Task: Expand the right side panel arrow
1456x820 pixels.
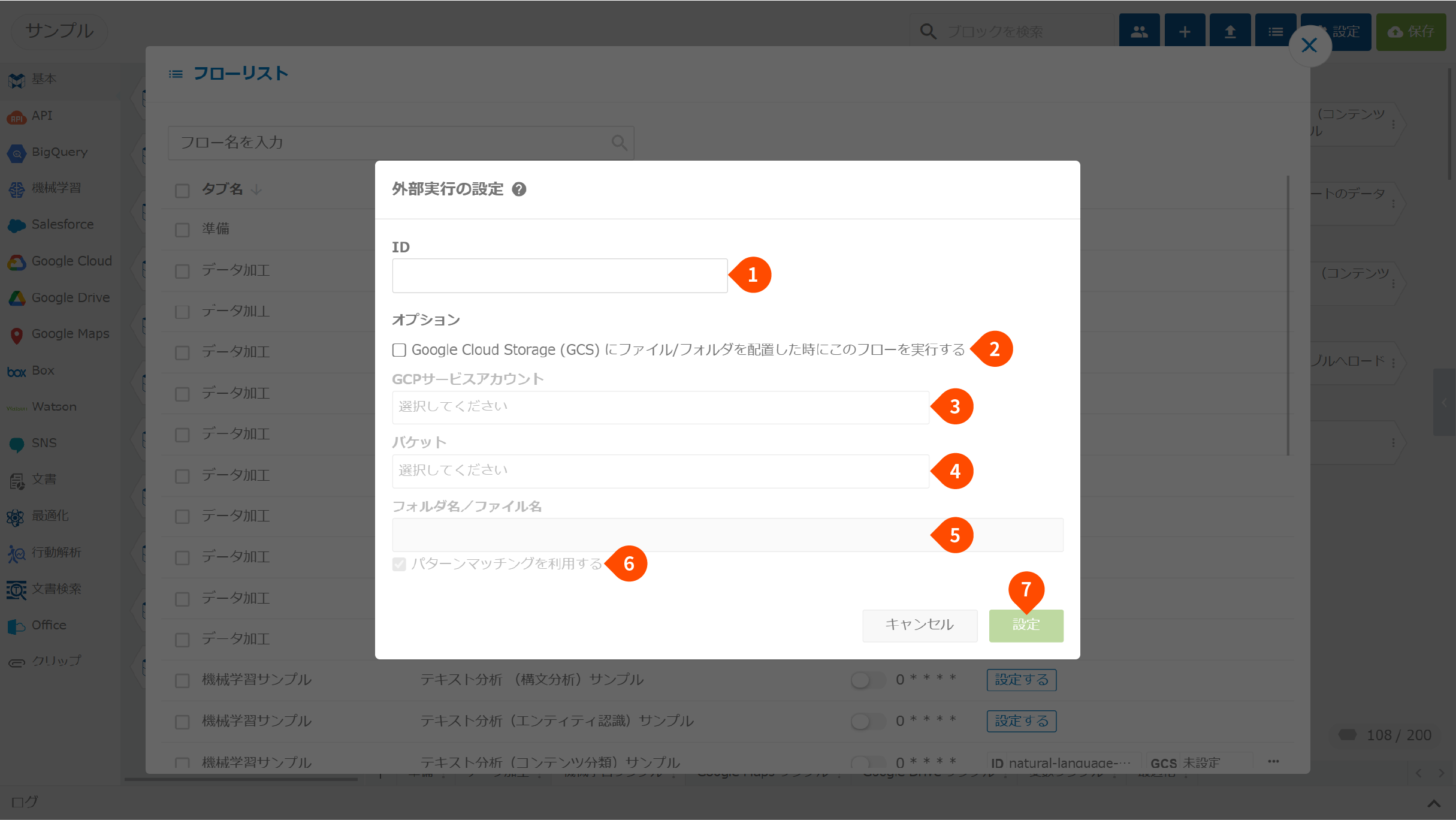Action: coord(1444,403)
